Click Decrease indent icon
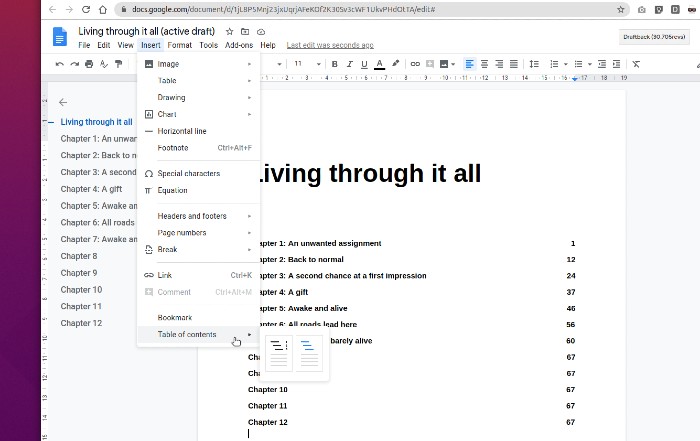 [x=602, y=64]
